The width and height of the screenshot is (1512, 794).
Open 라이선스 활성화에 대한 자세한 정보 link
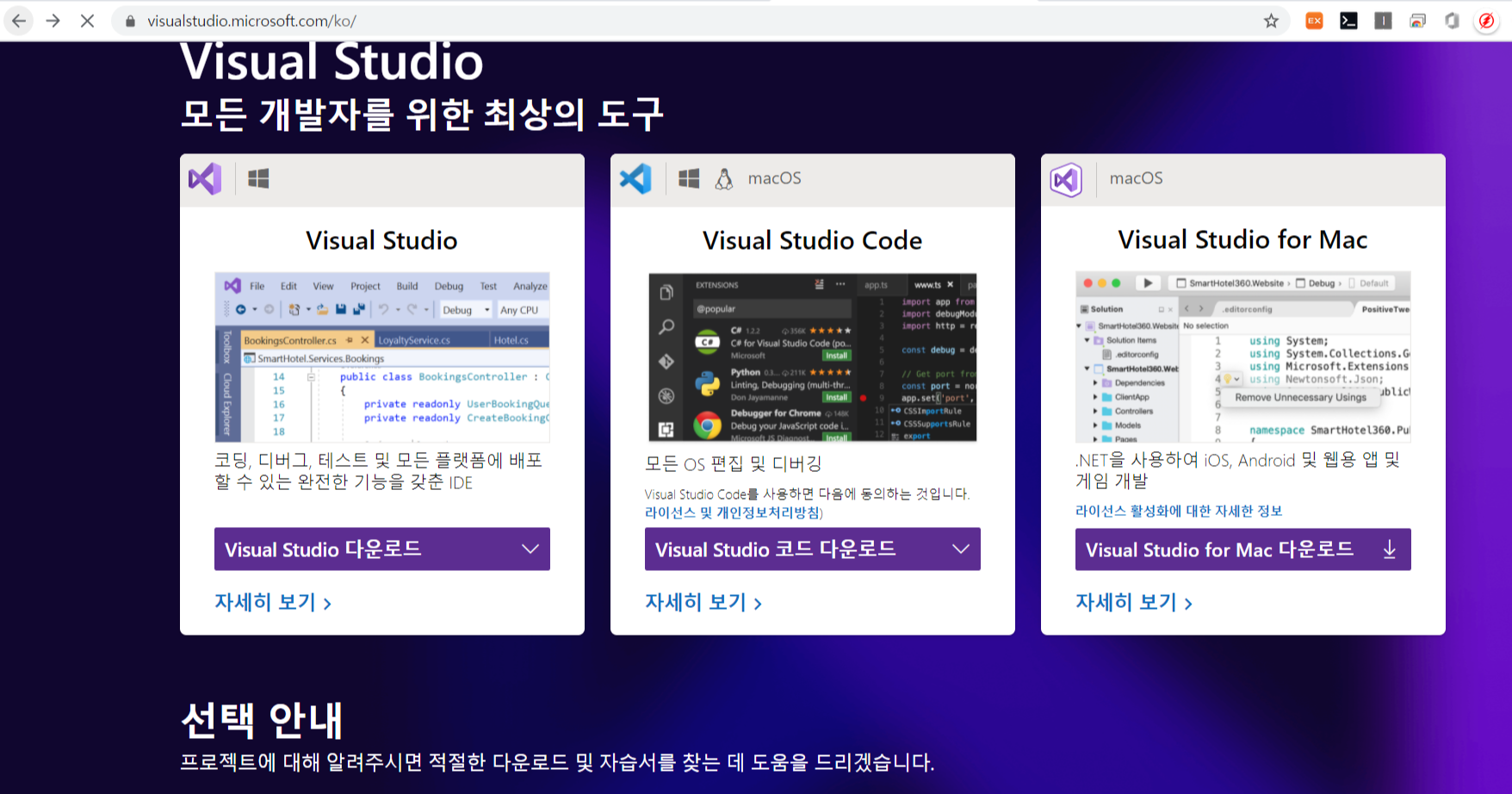1179,511
